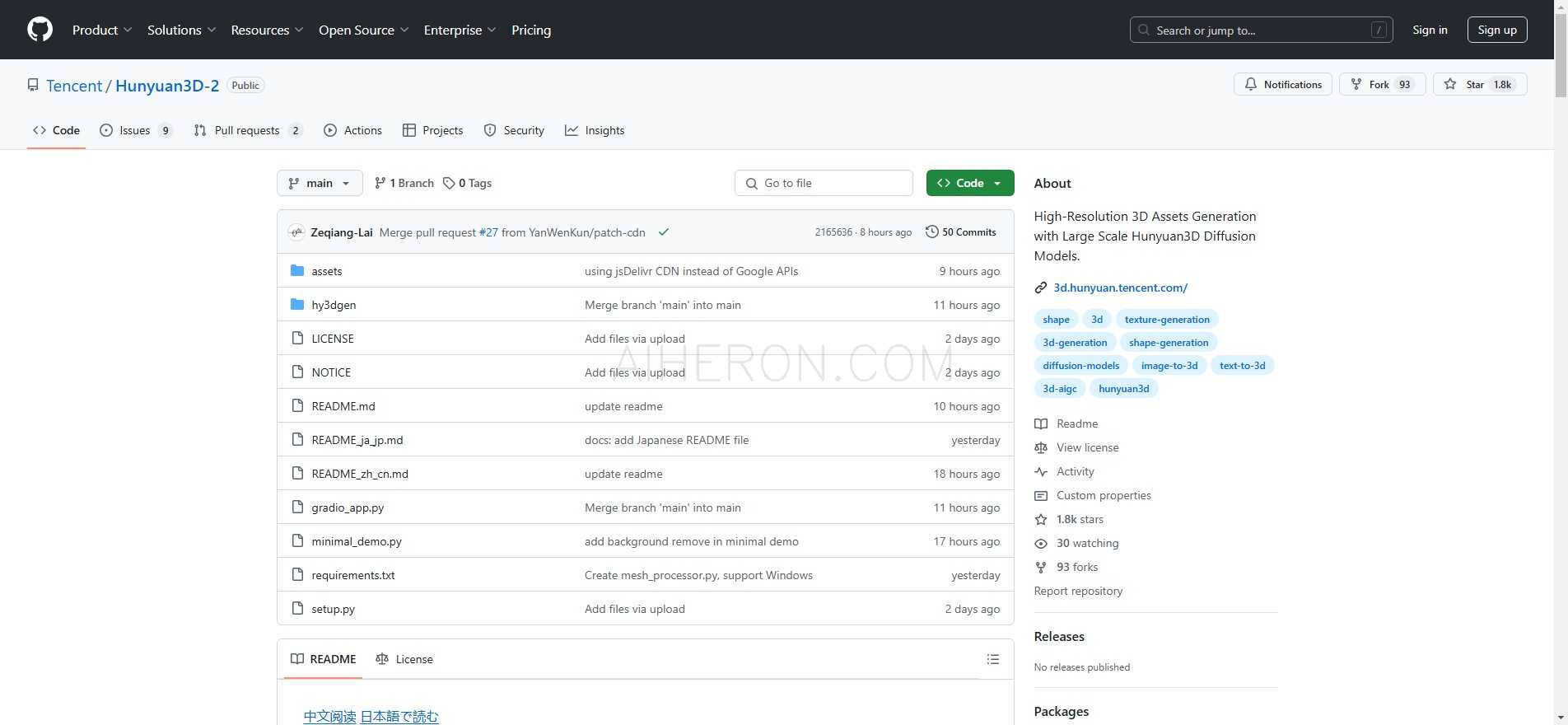The image size is (1568, 725).
Task: Expand the Solutions menu
Action: pos(181,30)
